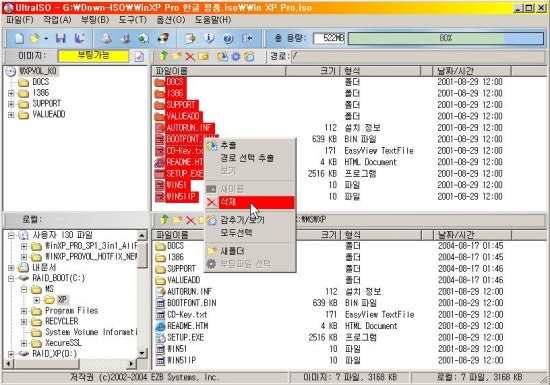This screenshot has height=385, width=550.
Task: Click the blue info icon in toolbar
Action: point(209,38)
